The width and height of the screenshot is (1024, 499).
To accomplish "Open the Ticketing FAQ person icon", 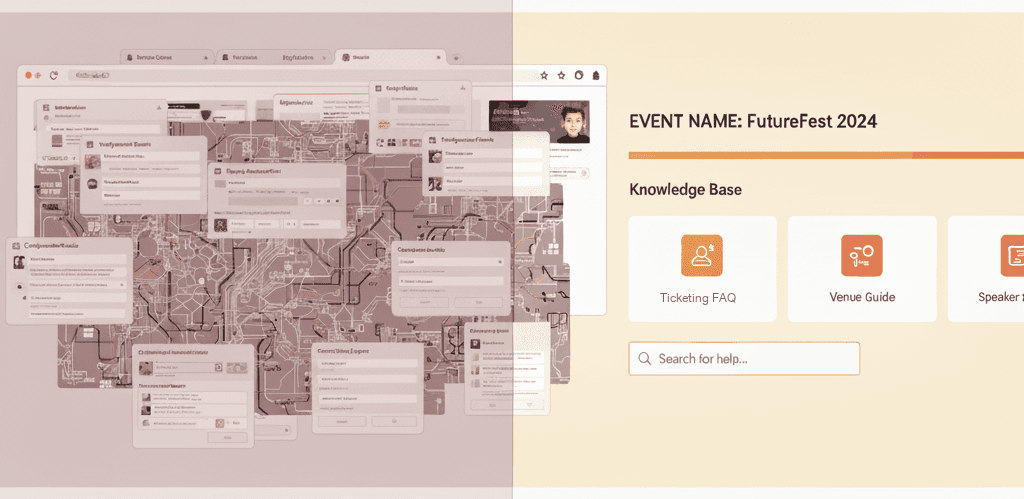I will click(x=702, y=255).
